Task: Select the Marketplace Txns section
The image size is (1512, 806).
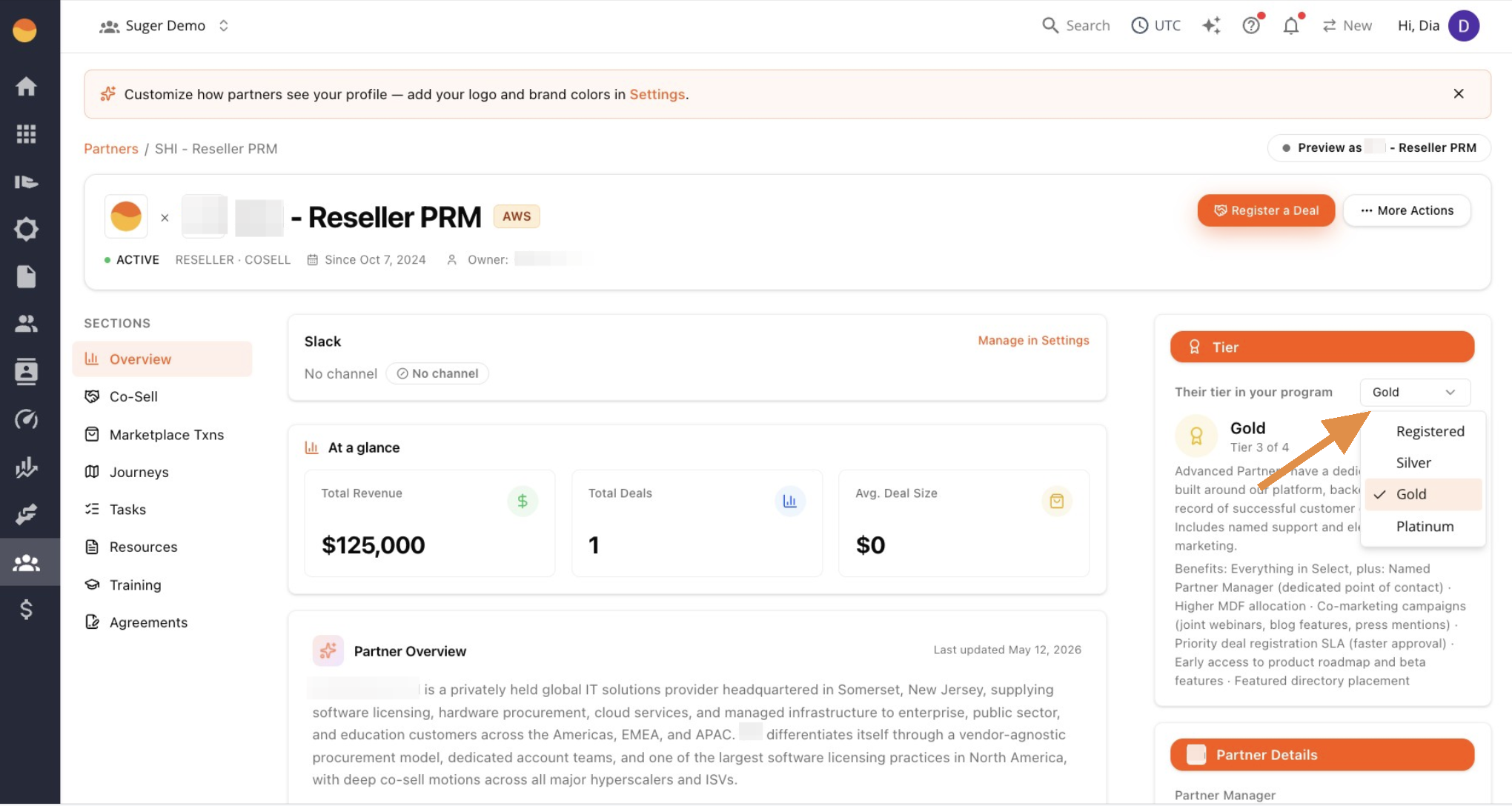Action: pos(162,435)
